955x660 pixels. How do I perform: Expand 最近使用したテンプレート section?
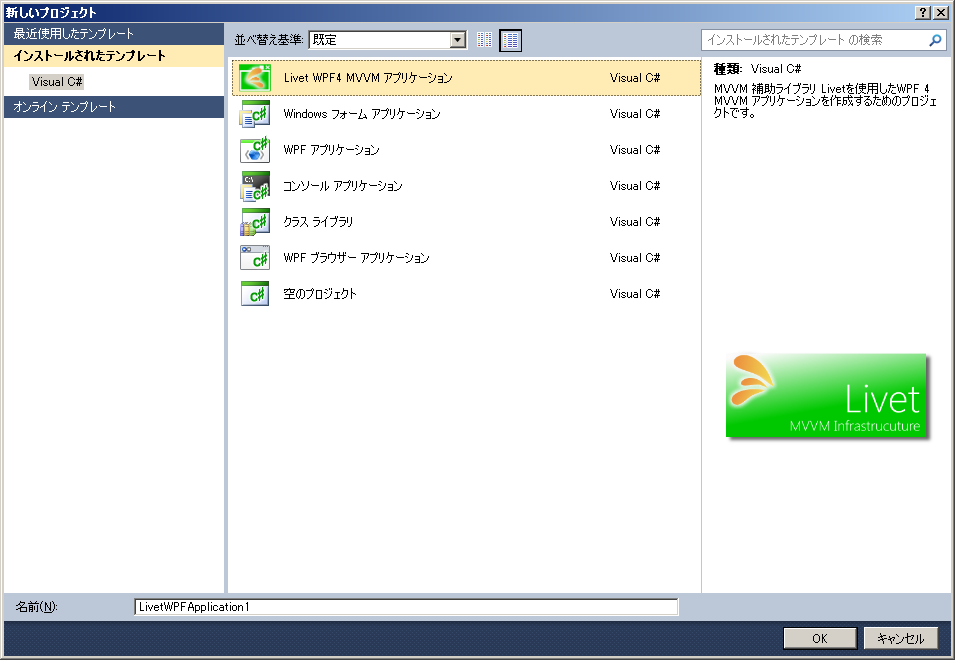[x=114, y=33]
